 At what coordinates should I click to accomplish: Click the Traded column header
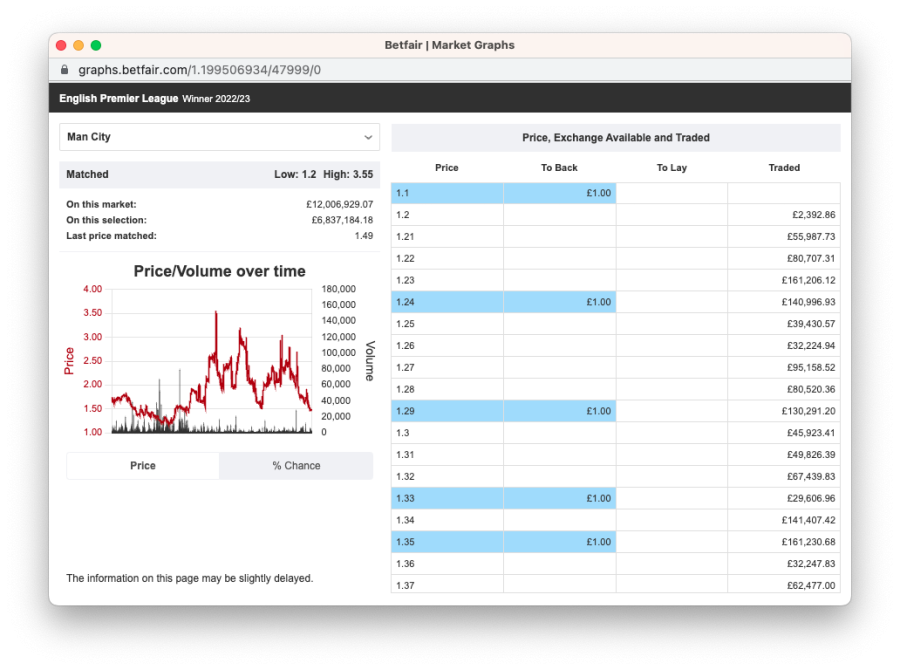[x=784, y=168]
